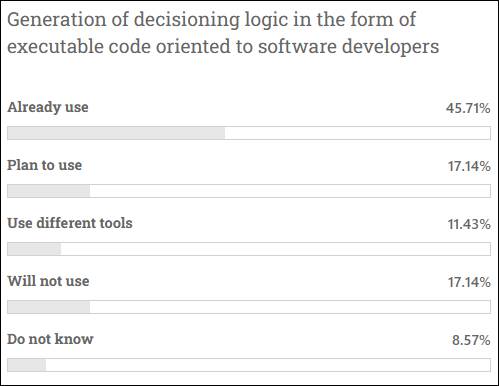499x386 pixels.
Task: Click the filled part of 'Use different tools' bar
Action: click(x=34, y=249)
